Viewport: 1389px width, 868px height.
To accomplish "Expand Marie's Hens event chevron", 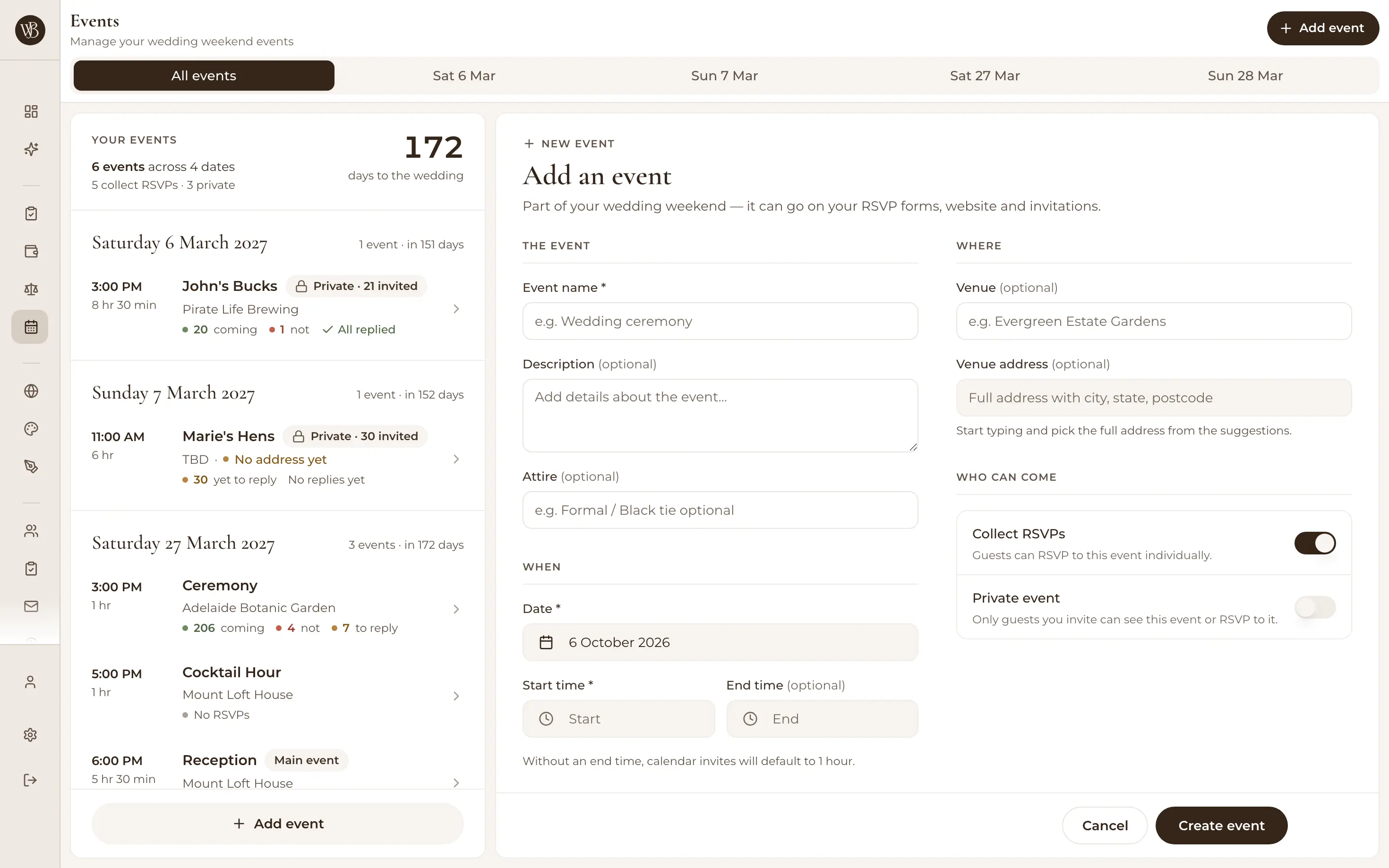I will coord(456,459).
